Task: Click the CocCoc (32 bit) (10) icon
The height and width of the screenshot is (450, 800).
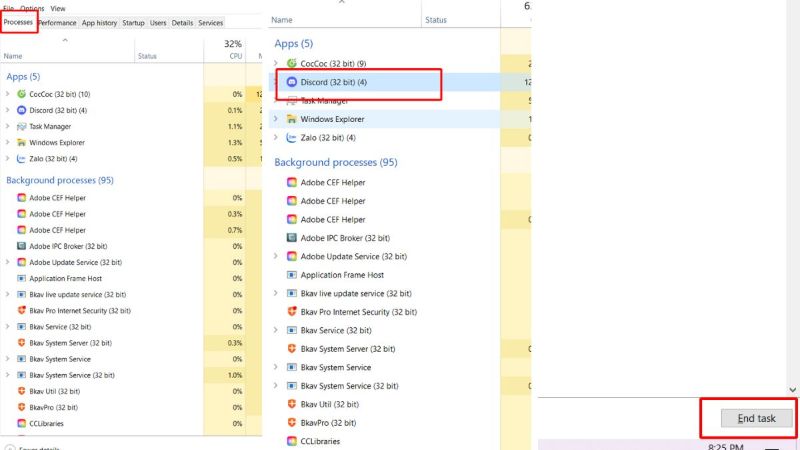Action: point(21,94)
